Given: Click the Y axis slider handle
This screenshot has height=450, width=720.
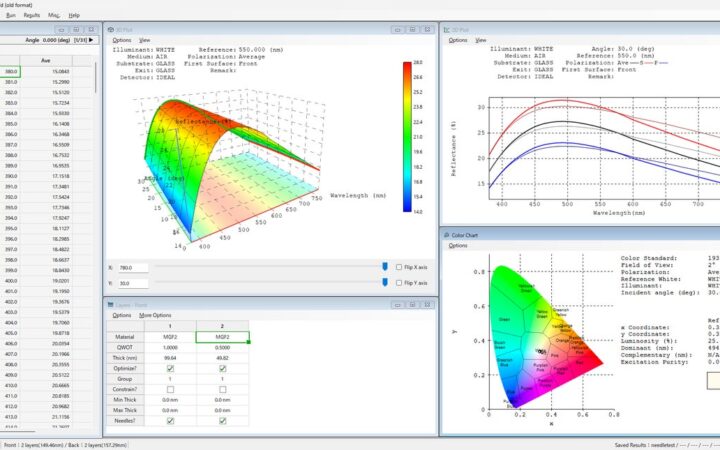Looking at the screenshot, I should pyautogui.click(x=385, y=282).
